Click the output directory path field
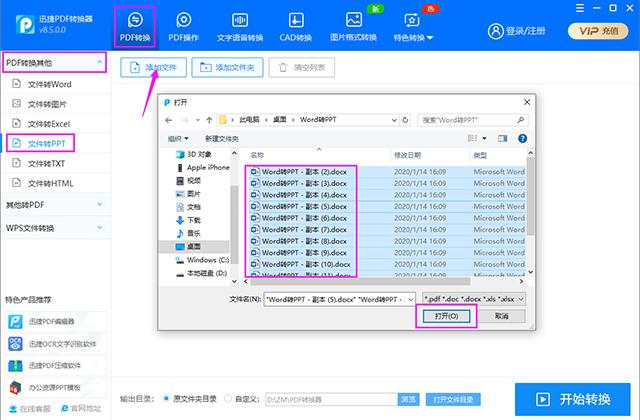 [331, 399]
